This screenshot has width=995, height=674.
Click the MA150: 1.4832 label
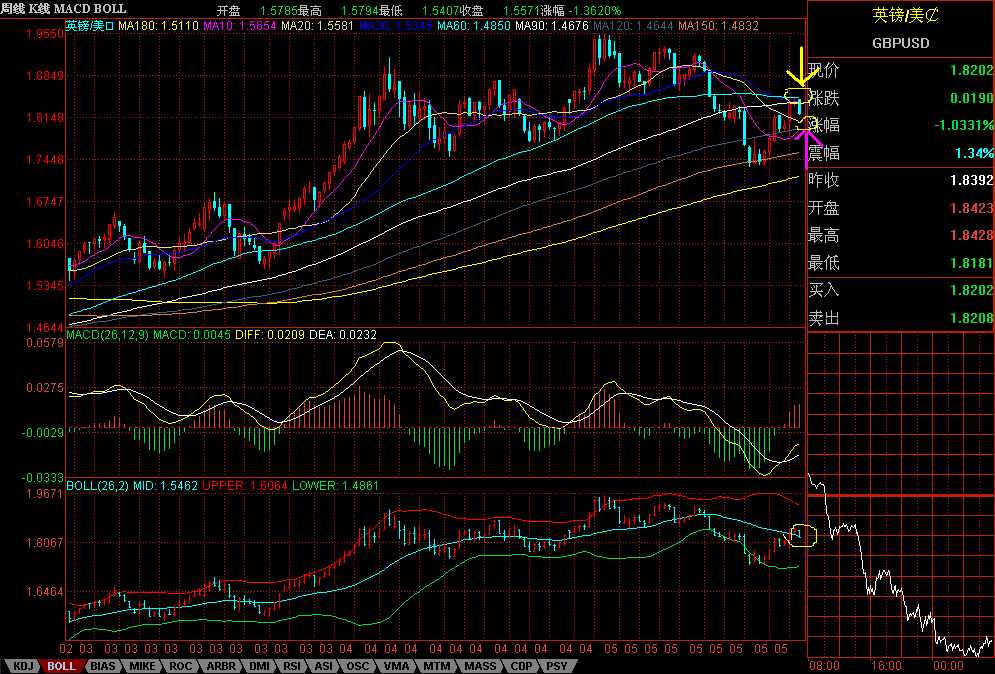coord(718,26)
